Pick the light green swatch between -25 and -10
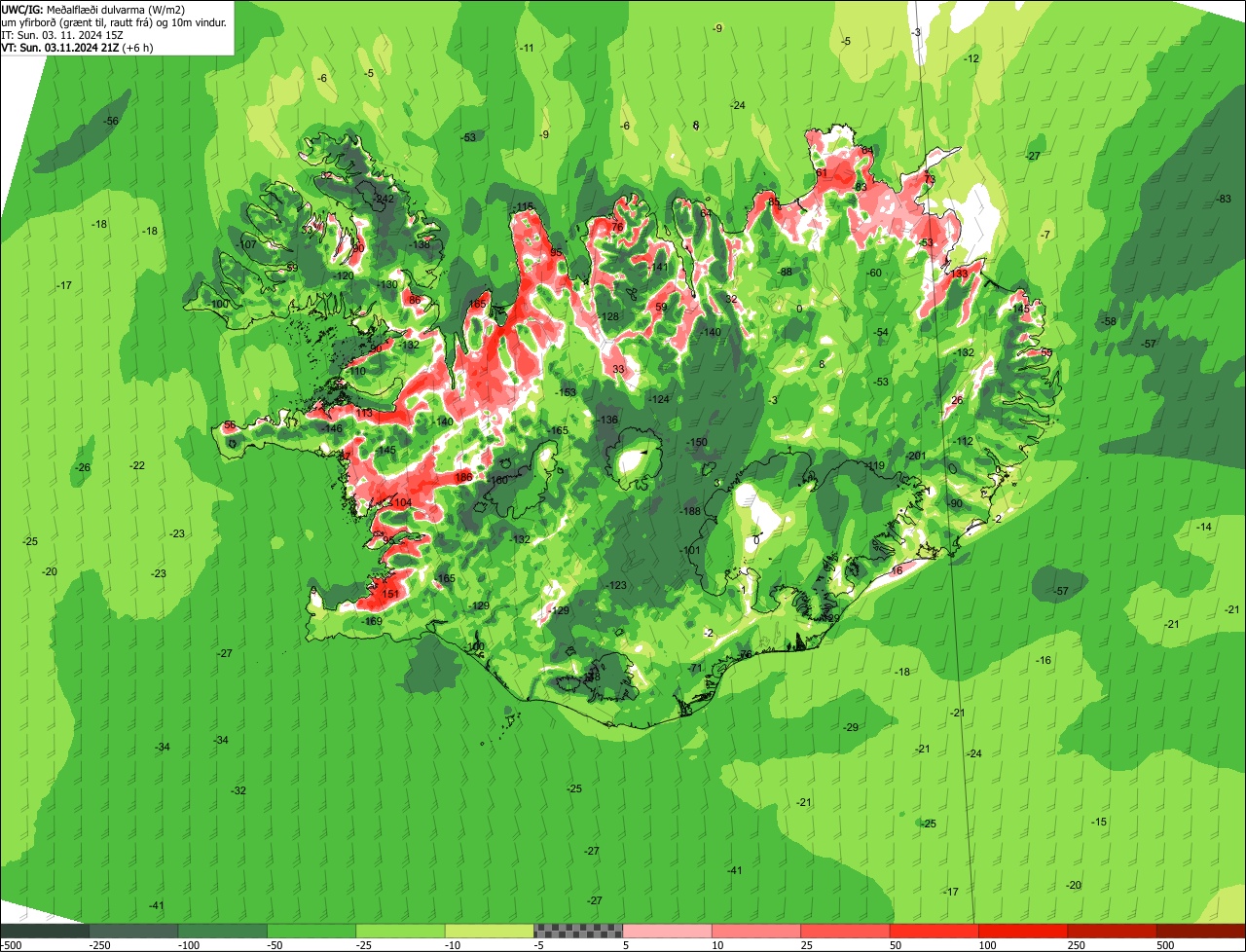 400,931
